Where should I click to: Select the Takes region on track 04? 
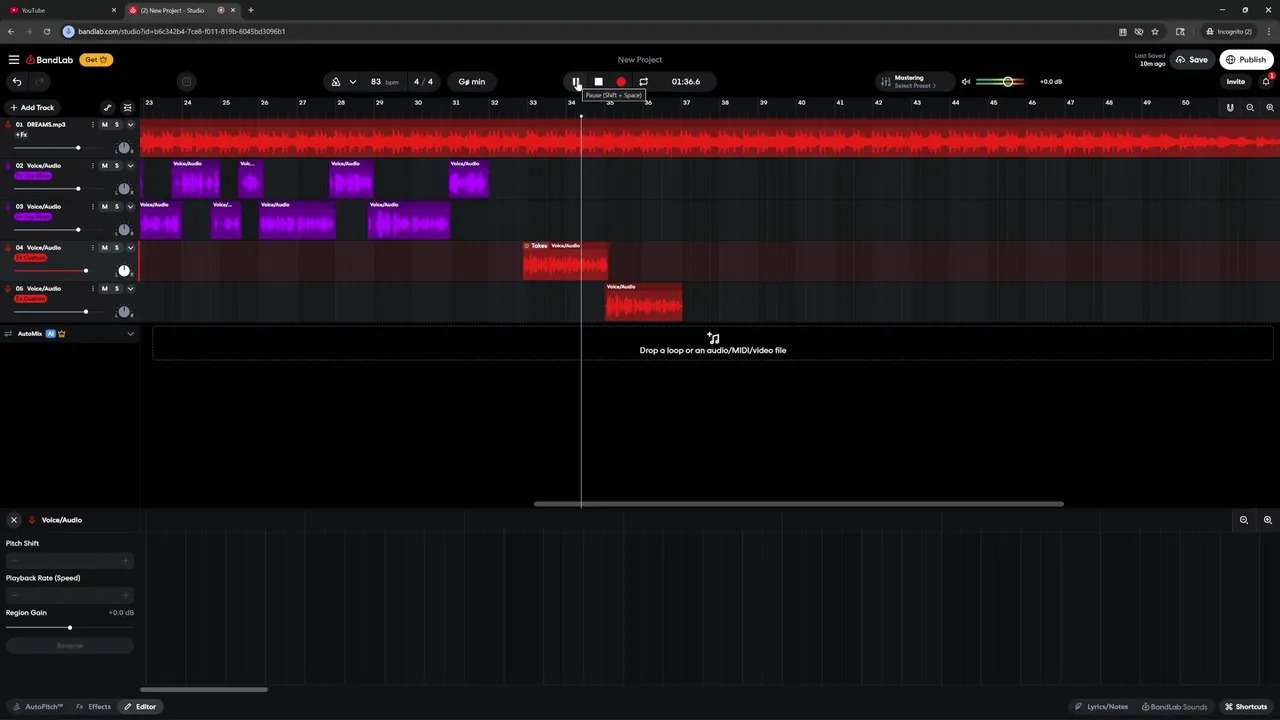[565, 261]
